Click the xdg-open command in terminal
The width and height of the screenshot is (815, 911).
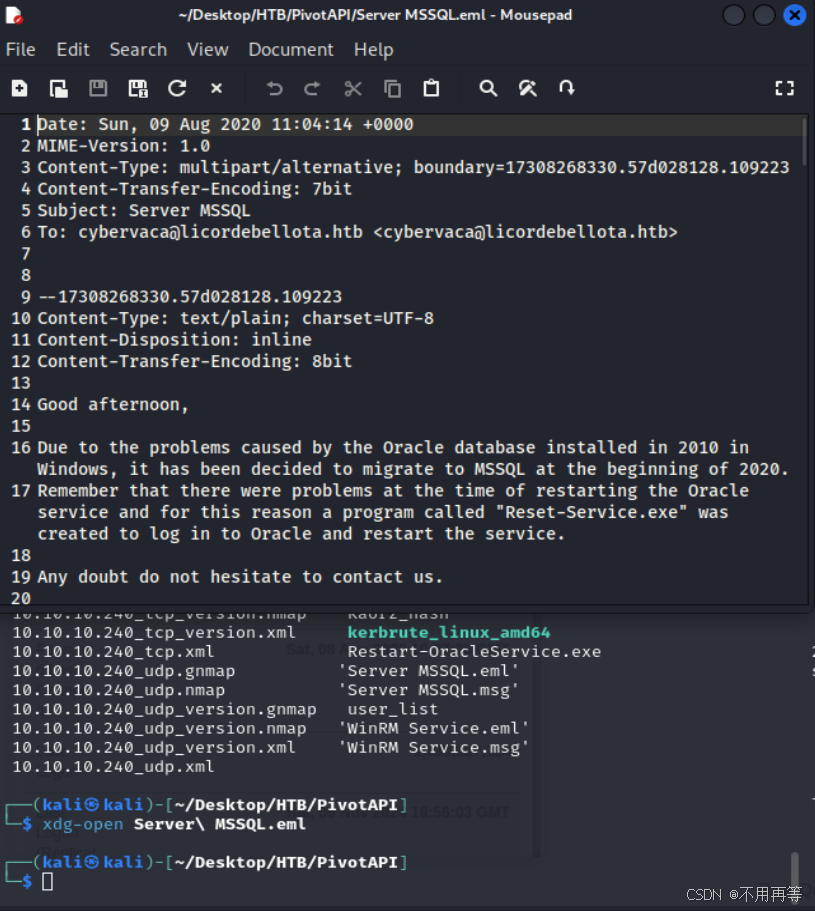(x=83, y=824)
